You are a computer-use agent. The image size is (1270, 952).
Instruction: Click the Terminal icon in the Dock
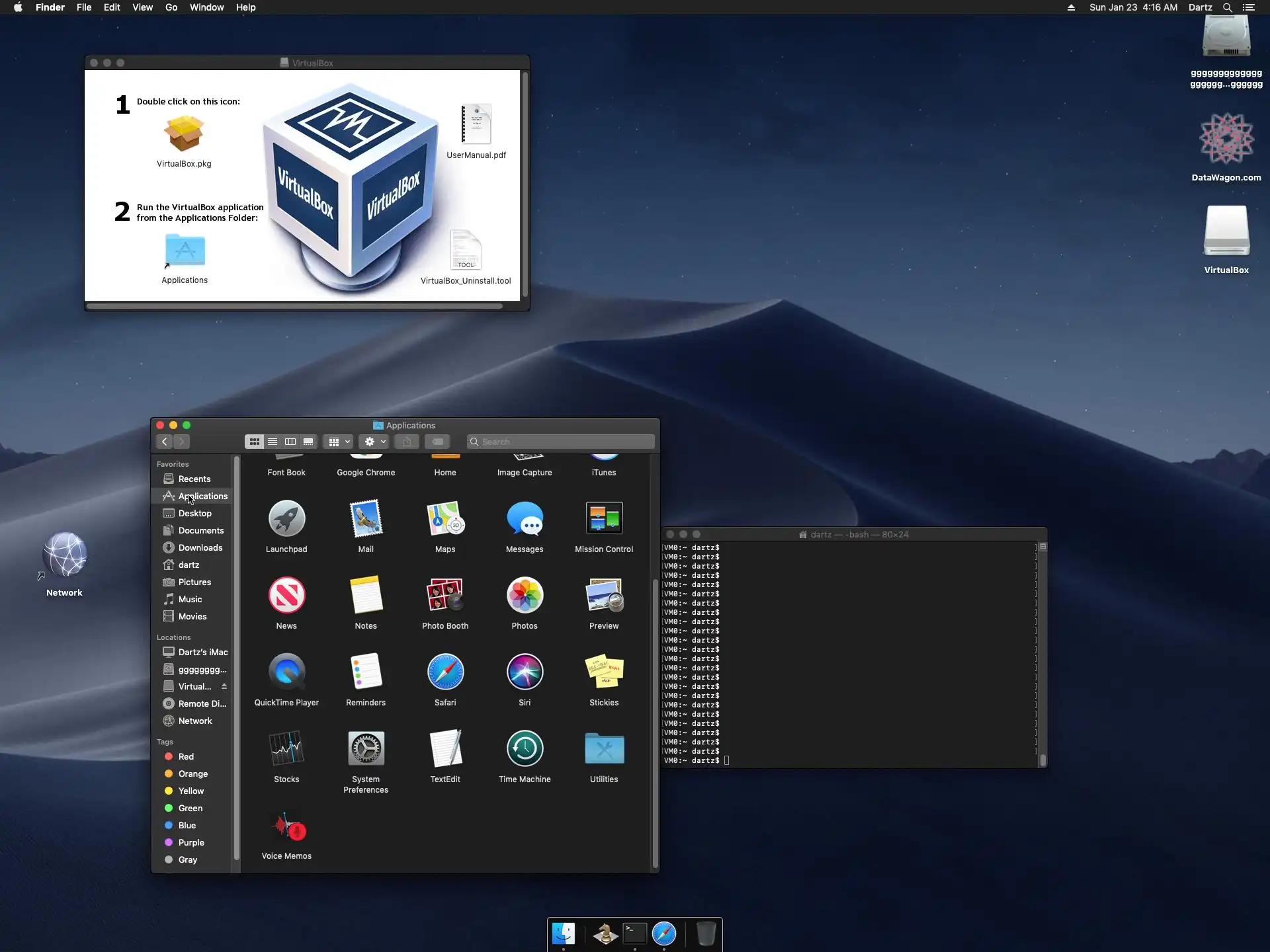[x=635, y=933]
